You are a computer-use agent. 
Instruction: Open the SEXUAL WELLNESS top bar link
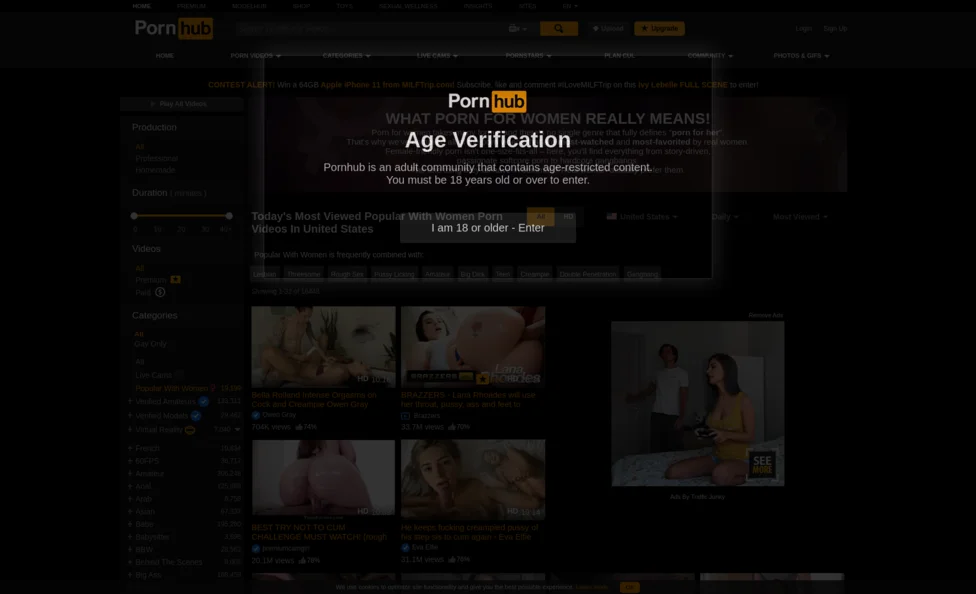click(x=408, y=6)
